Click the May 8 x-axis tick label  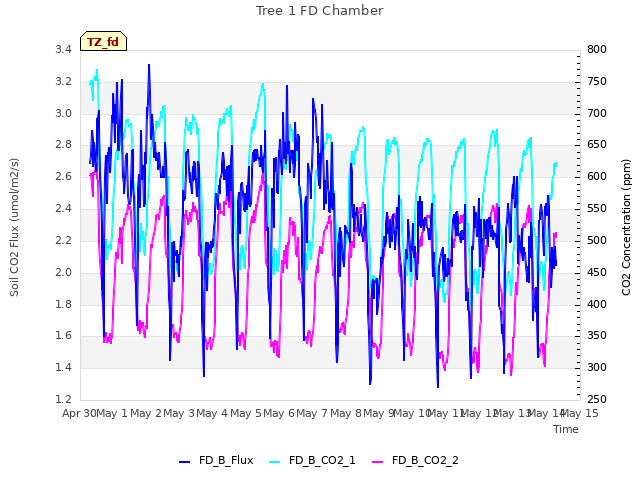346,413
